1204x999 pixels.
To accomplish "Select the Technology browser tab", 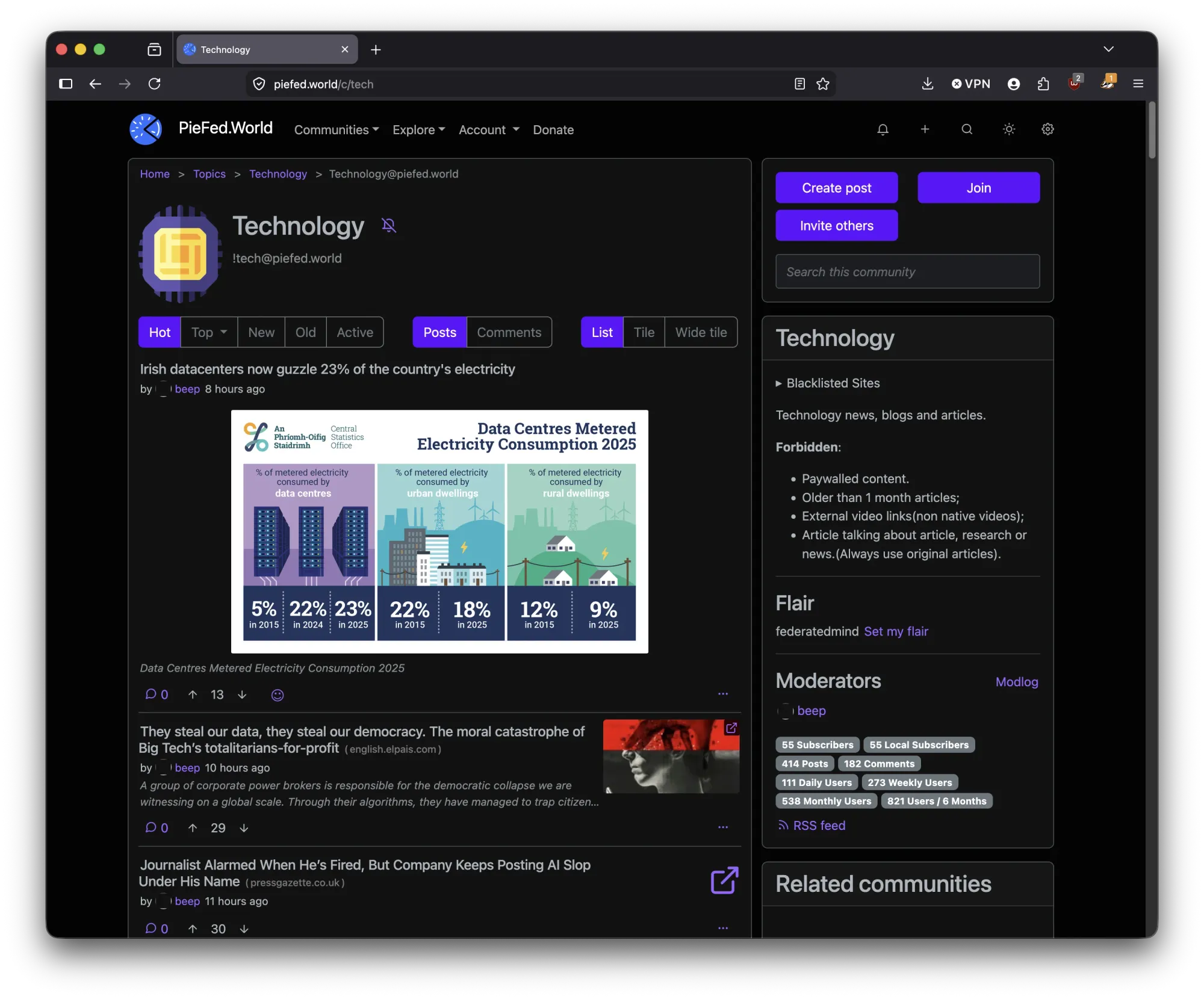I will 267,49.
